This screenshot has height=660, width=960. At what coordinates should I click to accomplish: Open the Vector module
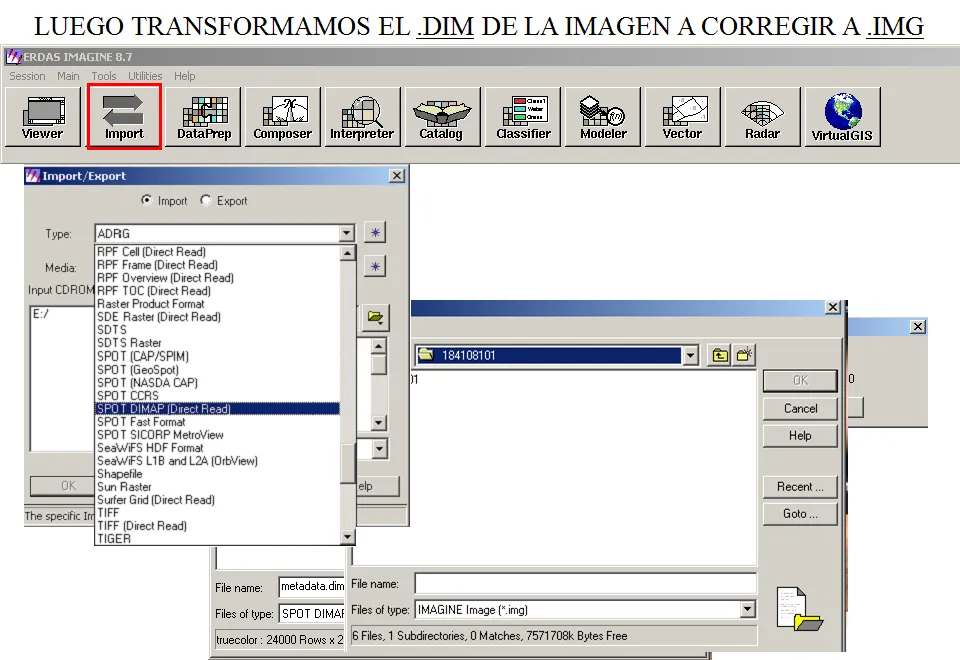click(683, 117)
